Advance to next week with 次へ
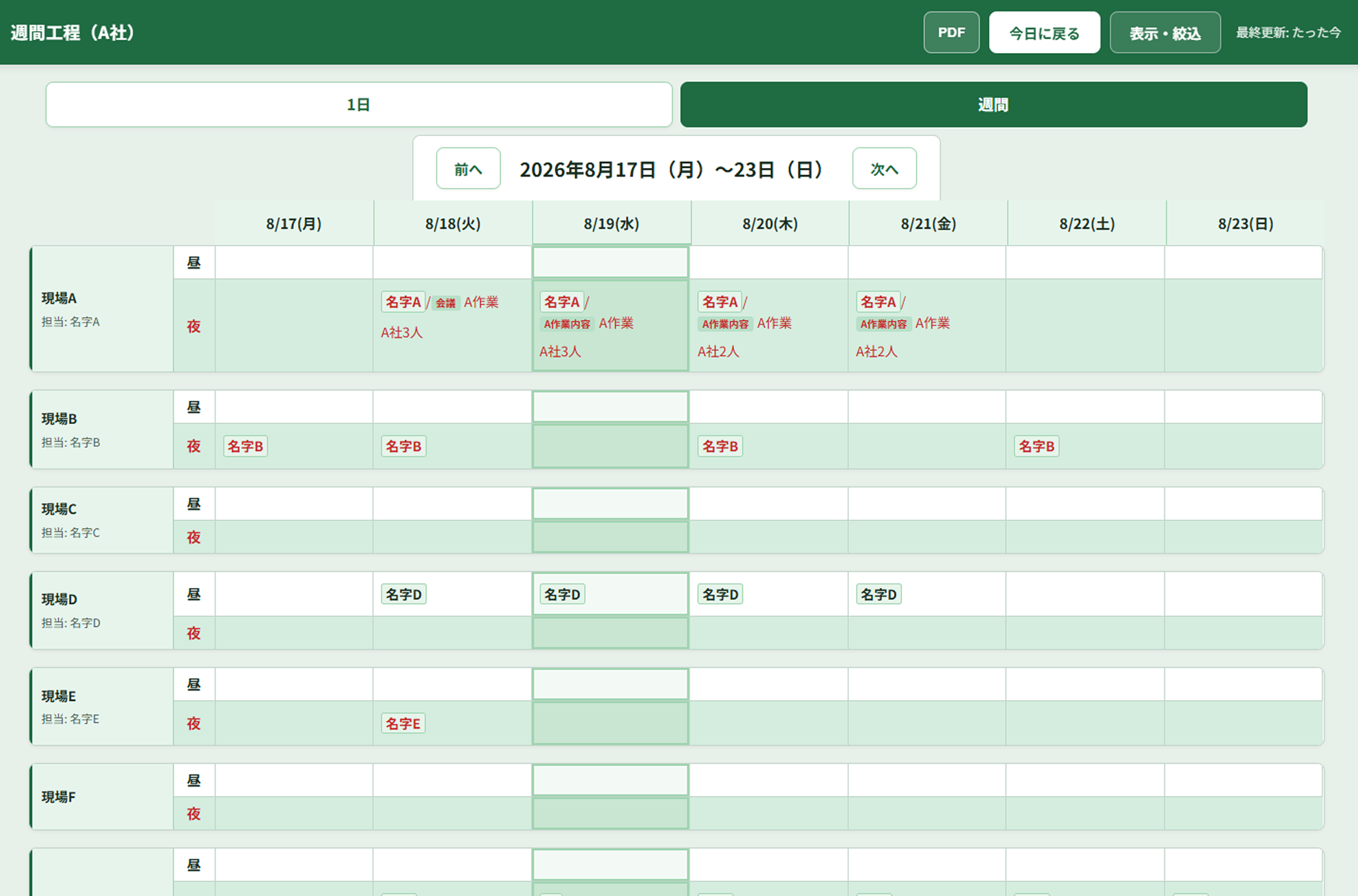 [884, 169]
